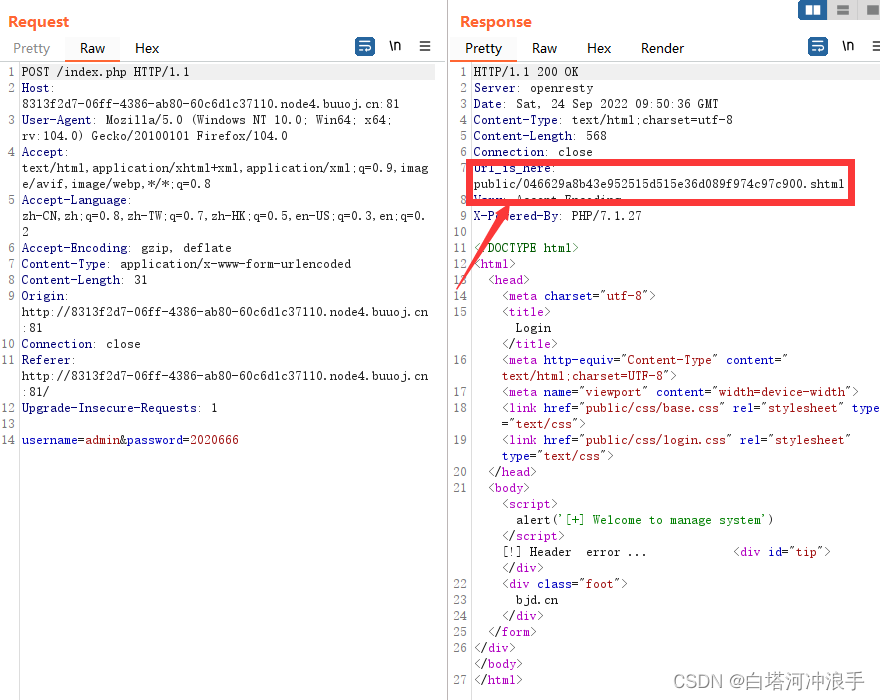Viewport: 880px width, 700px height.
Task: Click the Upgrade-Insecure-Requests header line
Action: click(120, 408)
